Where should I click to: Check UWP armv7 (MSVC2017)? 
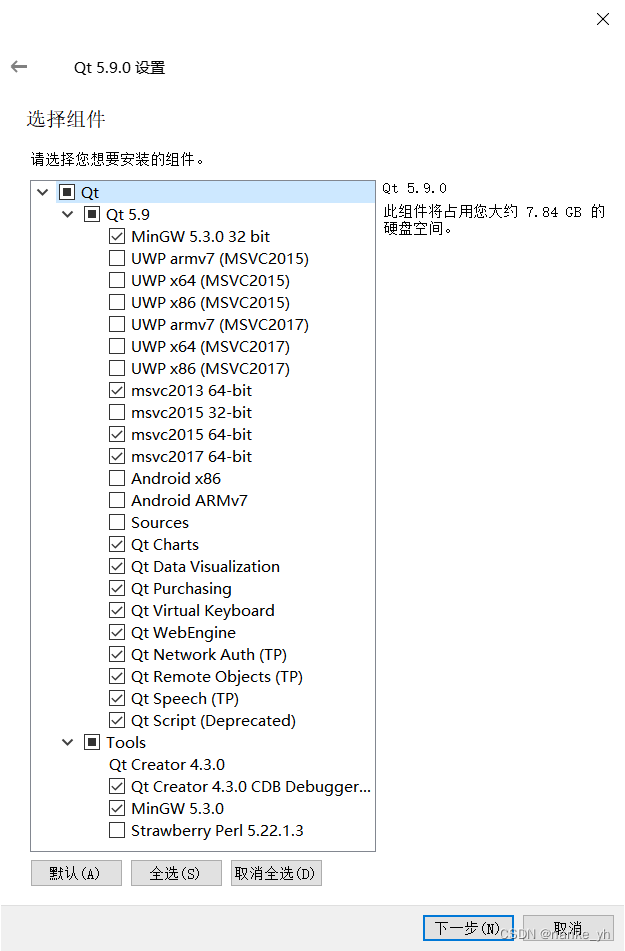coord(117,324)
